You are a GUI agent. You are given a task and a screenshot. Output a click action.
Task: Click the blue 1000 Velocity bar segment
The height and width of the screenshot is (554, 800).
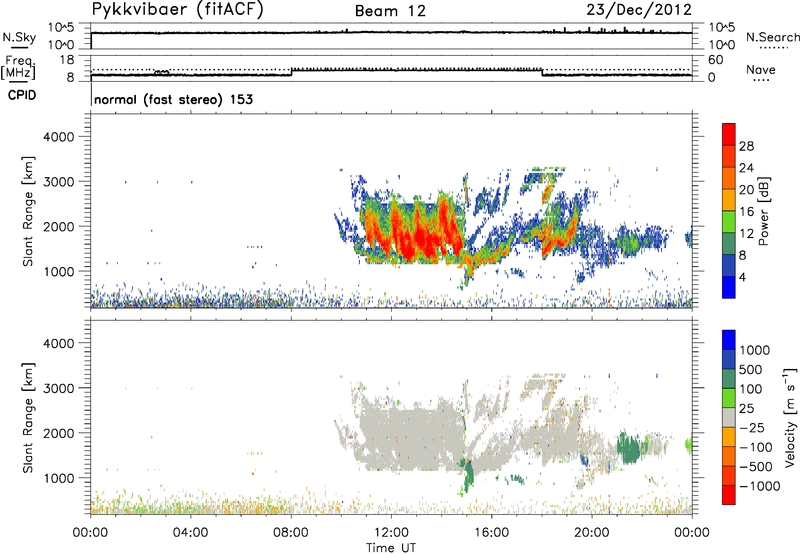coord(729,340)
